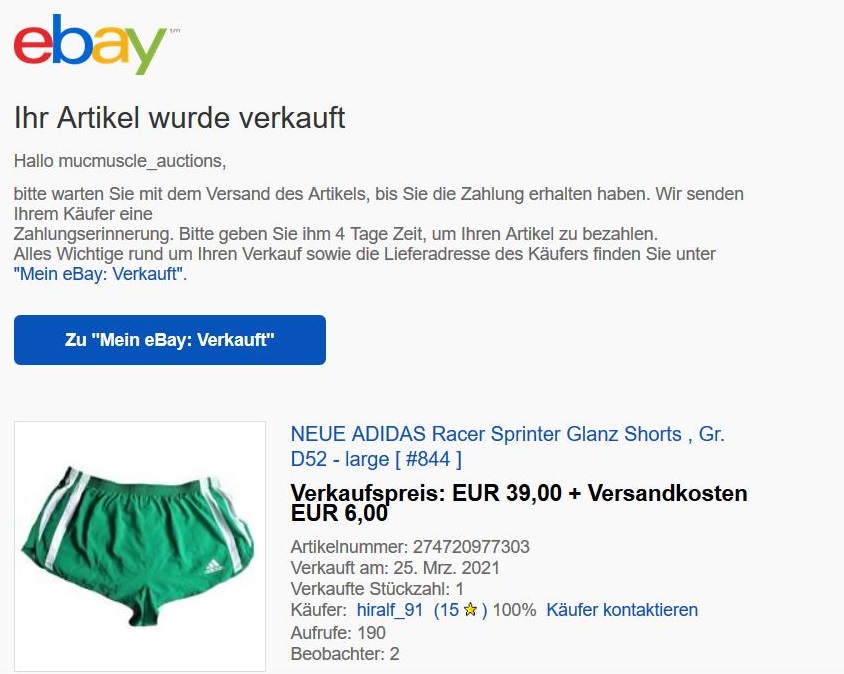Click the Zahlungserinnerung paragraph text
844x674 pixels.
[x=336, y=234]
